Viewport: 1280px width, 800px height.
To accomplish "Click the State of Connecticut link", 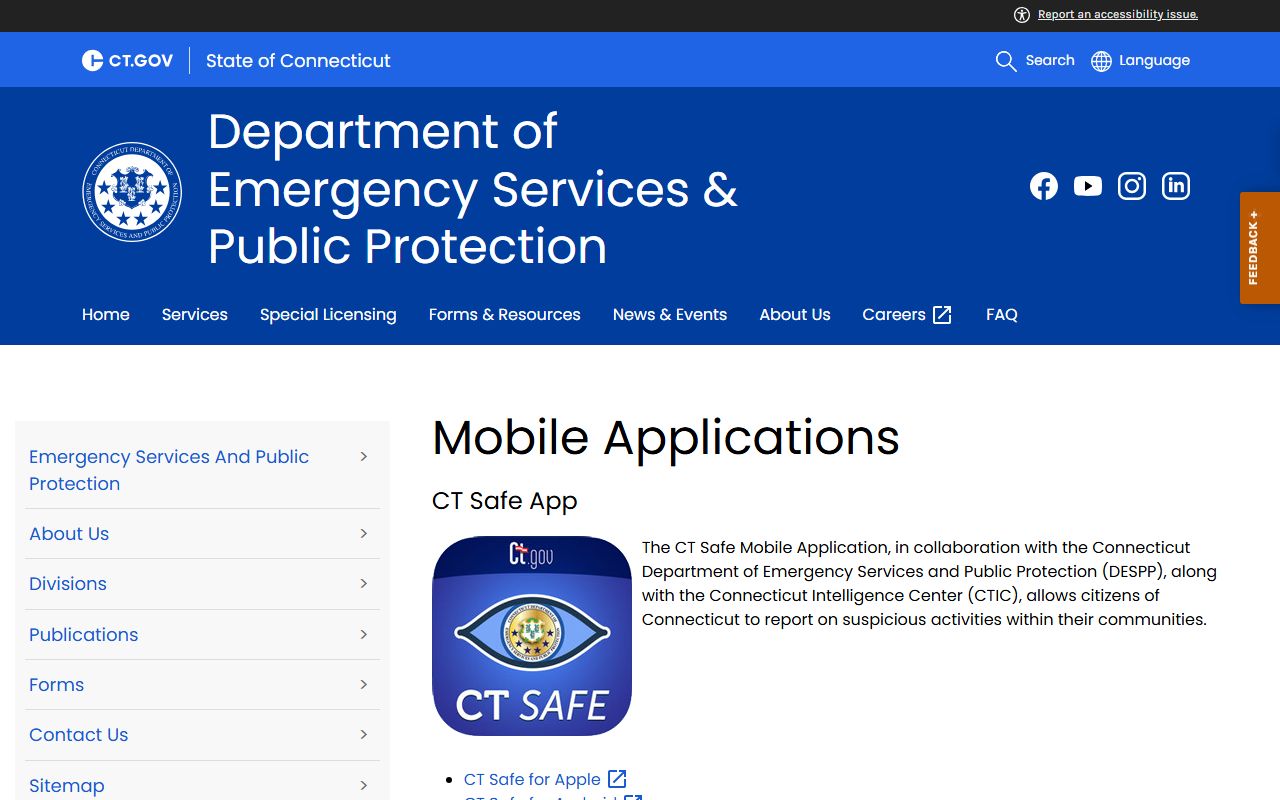I will [x=298, y=61].
